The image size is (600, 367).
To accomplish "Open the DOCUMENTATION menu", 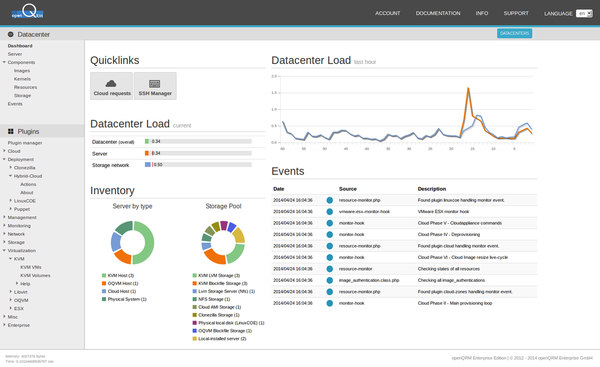I will tap(438, 13).
